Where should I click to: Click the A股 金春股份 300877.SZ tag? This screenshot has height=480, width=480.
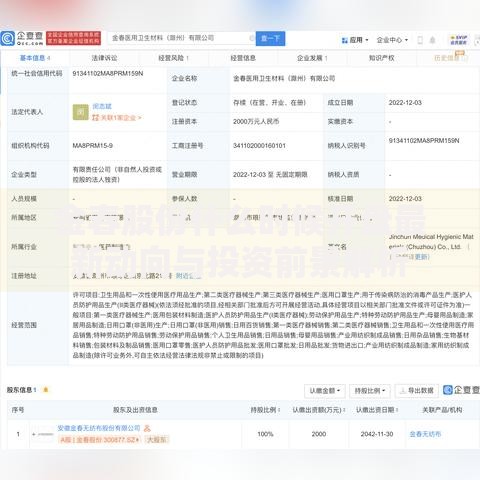click(x=99, y=440)
